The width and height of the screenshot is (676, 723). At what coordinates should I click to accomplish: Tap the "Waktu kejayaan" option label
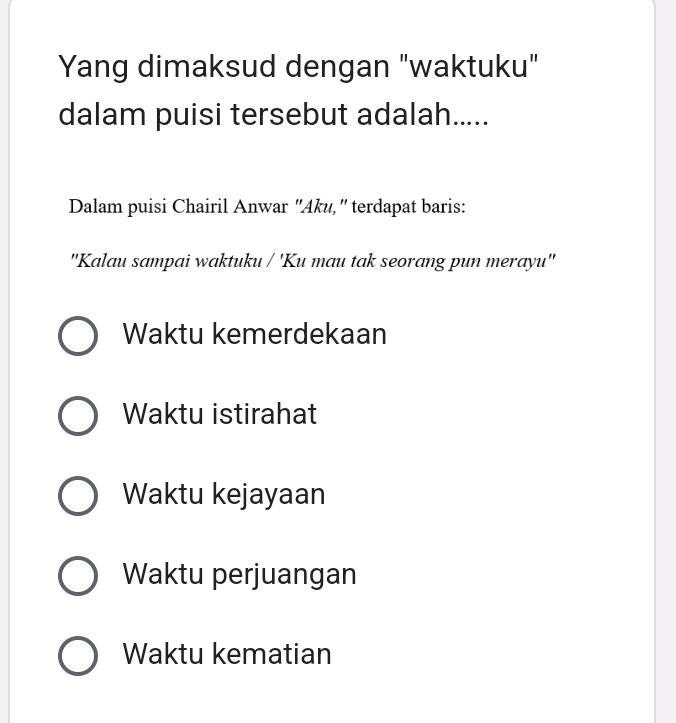224,495
